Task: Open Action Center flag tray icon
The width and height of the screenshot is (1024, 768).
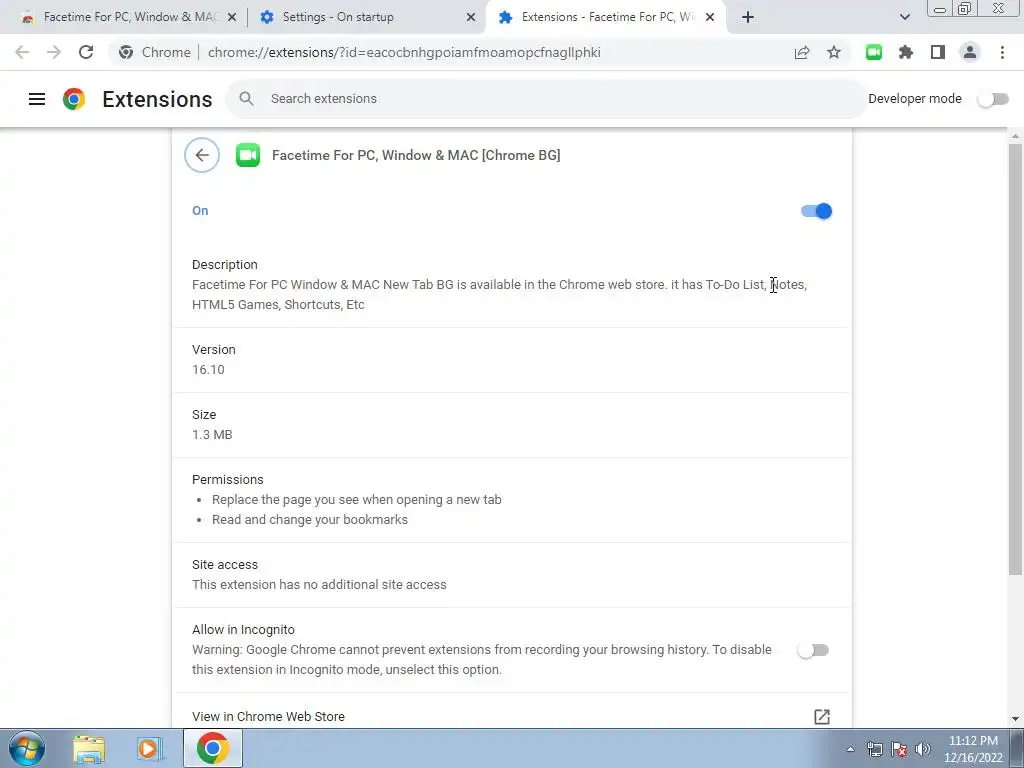Action: click(x=899, y=749)
